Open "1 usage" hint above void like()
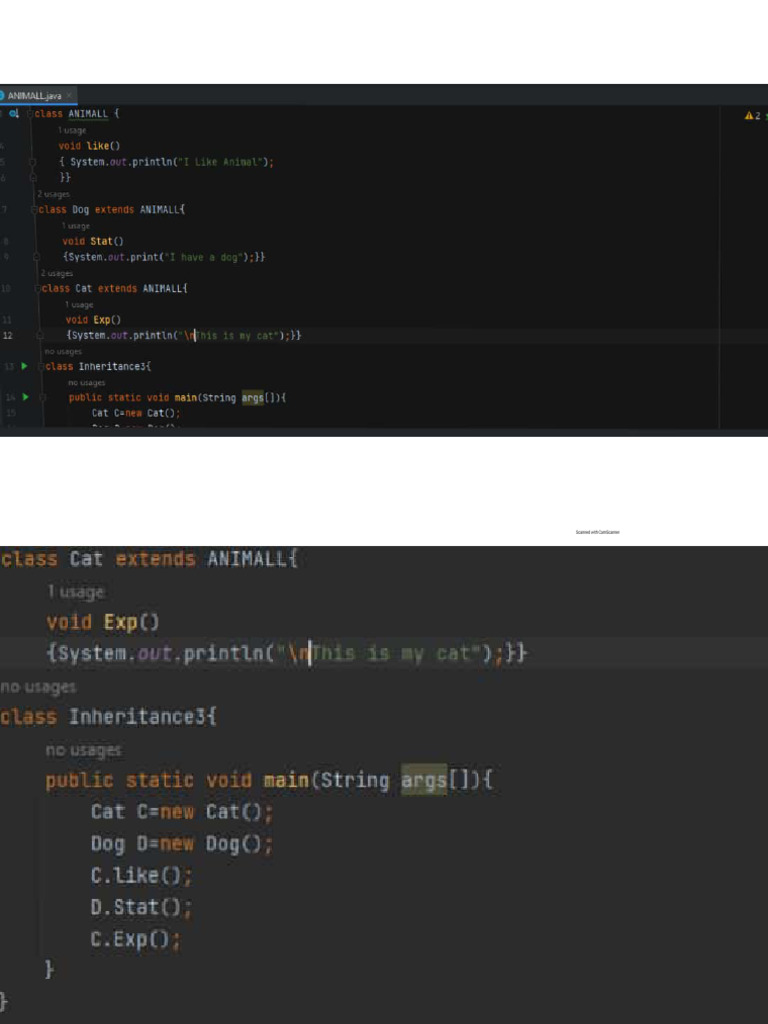The height and width of the screenshot is (1024, 768). [73, 131]
